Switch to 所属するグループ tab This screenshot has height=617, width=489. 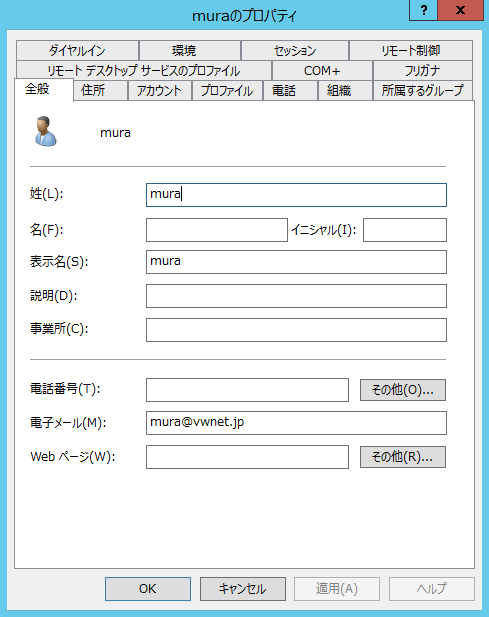pyautogui.click(x=423, y=91)
